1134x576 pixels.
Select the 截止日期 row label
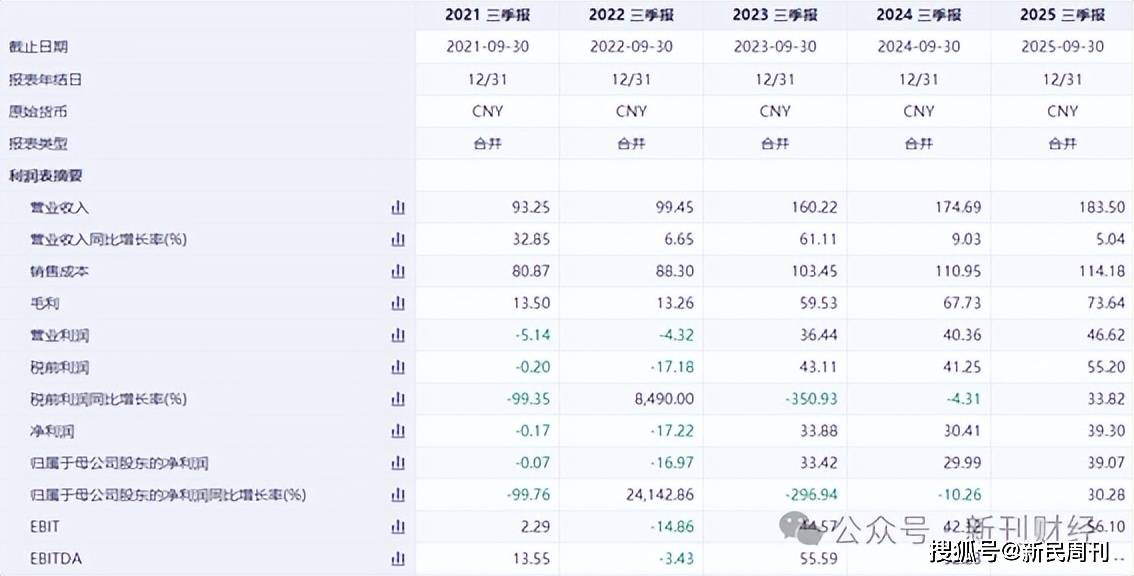click(39, 47)
